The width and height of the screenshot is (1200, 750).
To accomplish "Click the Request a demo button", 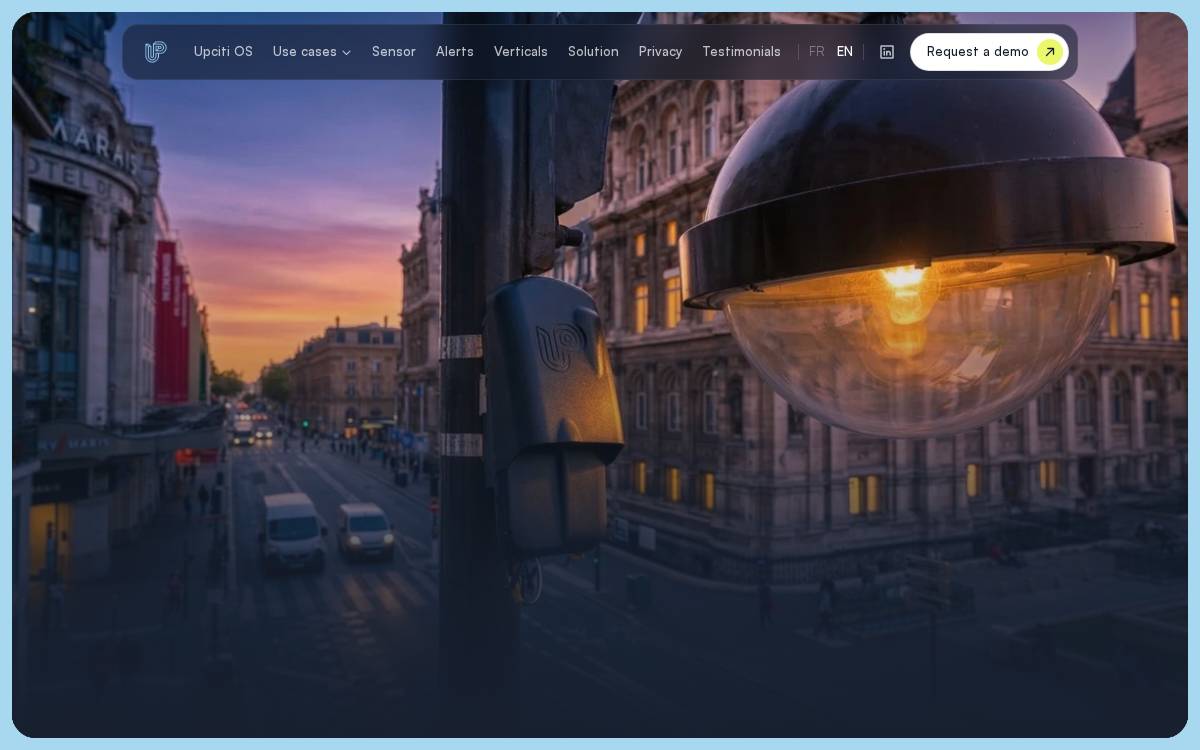I will 989,52.
